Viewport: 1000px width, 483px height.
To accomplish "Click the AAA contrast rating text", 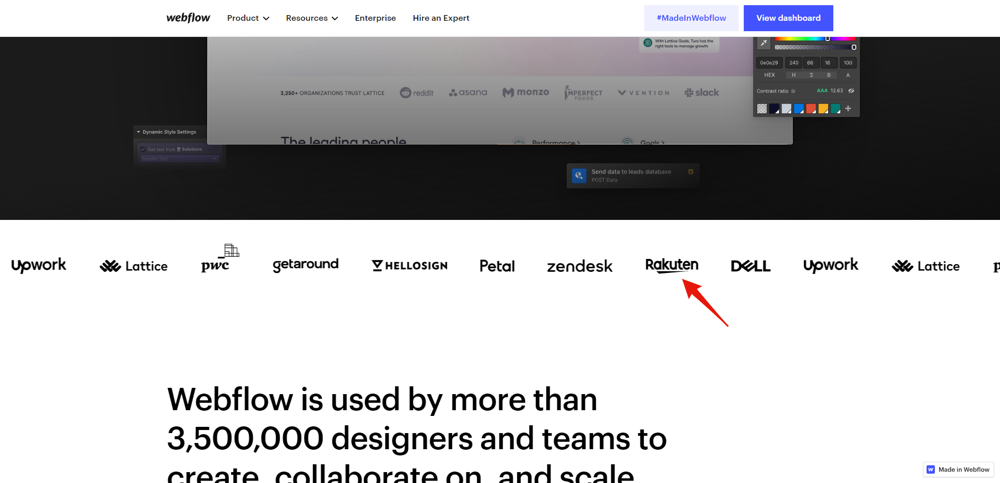I will coord(823,91).
